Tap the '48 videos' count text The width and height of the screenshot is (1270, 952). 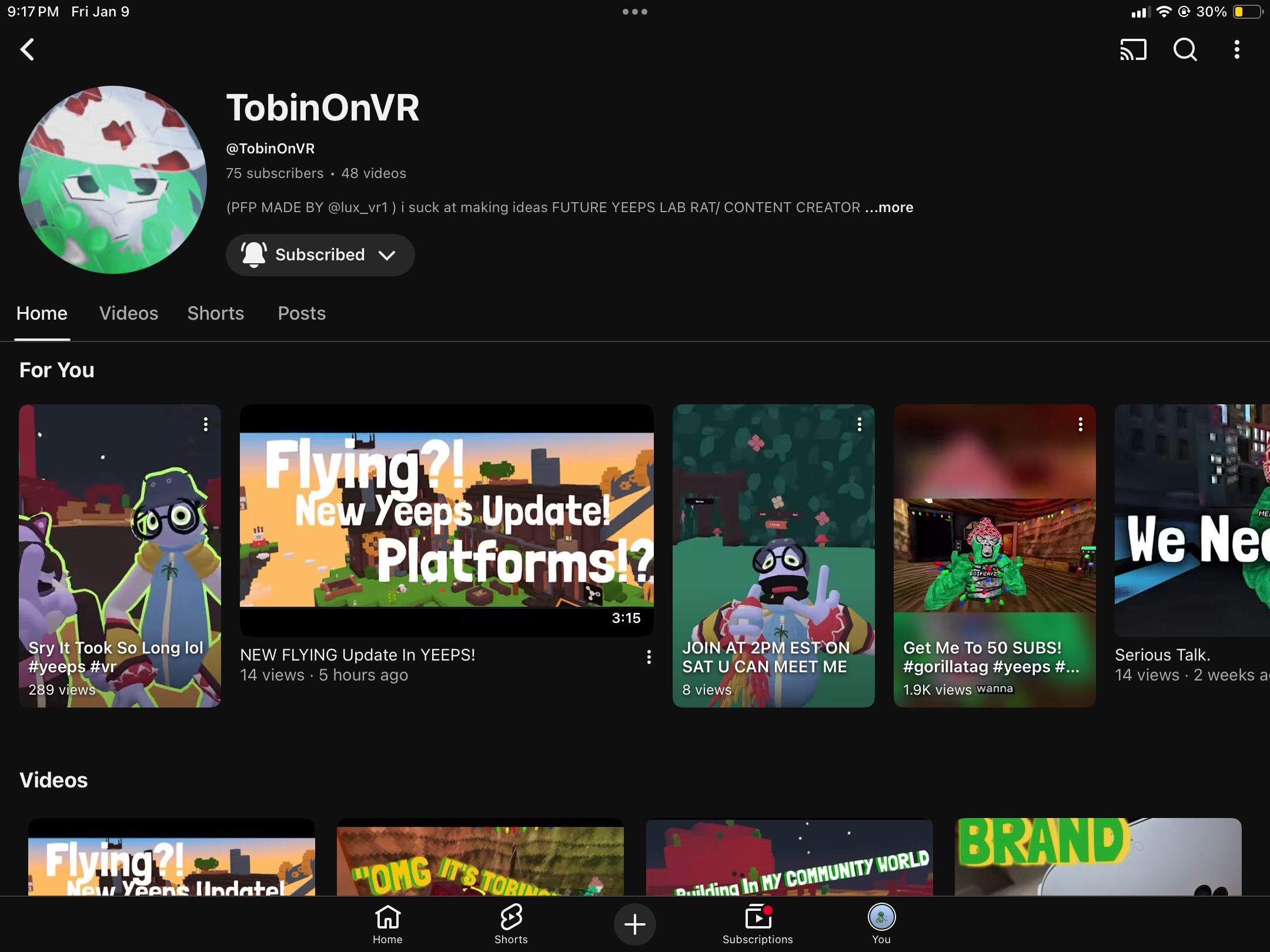pos(374,173)
